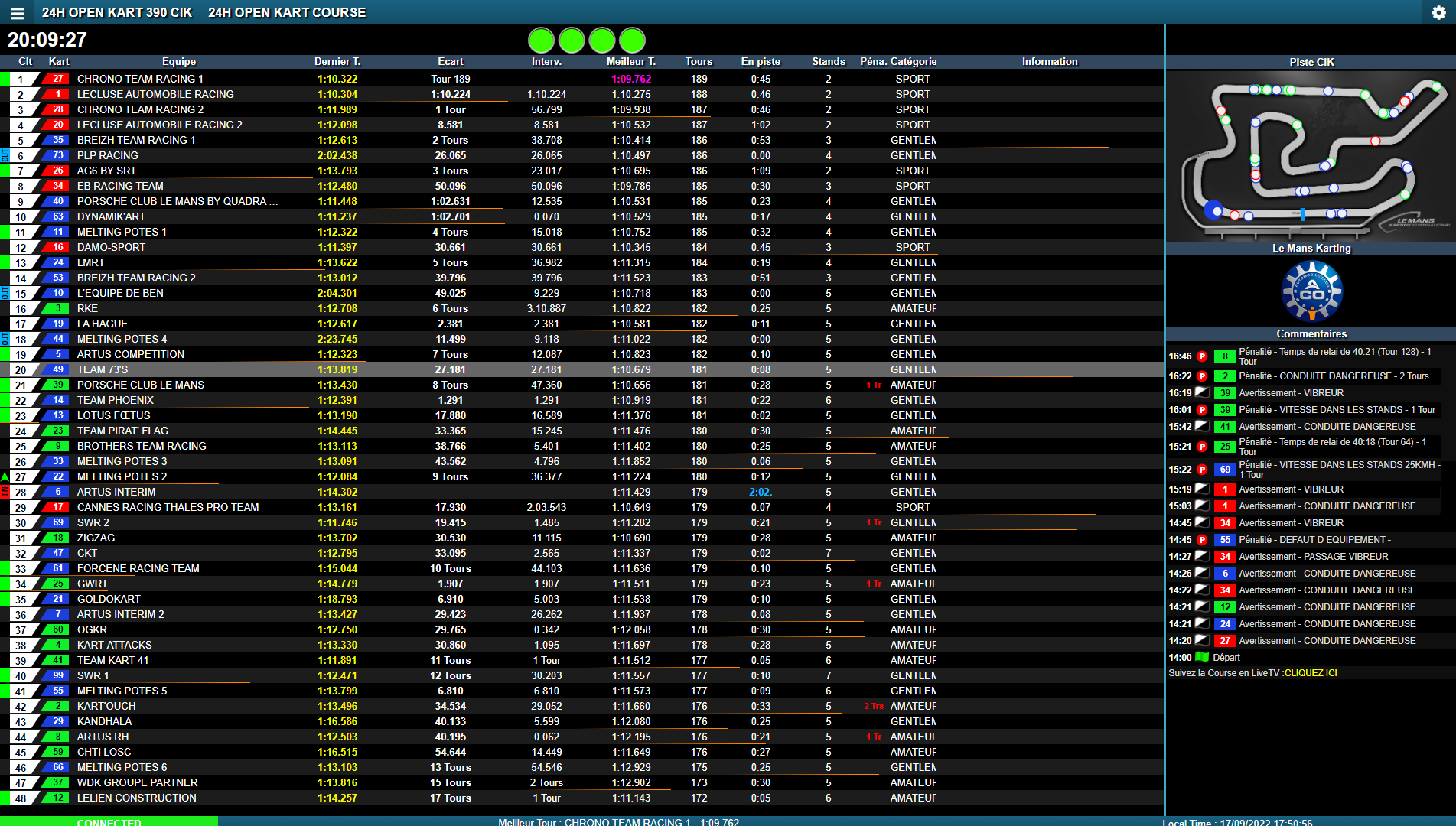1456x826 pixels.
Task: Switch to 24H OPEN KART 390 CIK
Action: tap(116, 13)
